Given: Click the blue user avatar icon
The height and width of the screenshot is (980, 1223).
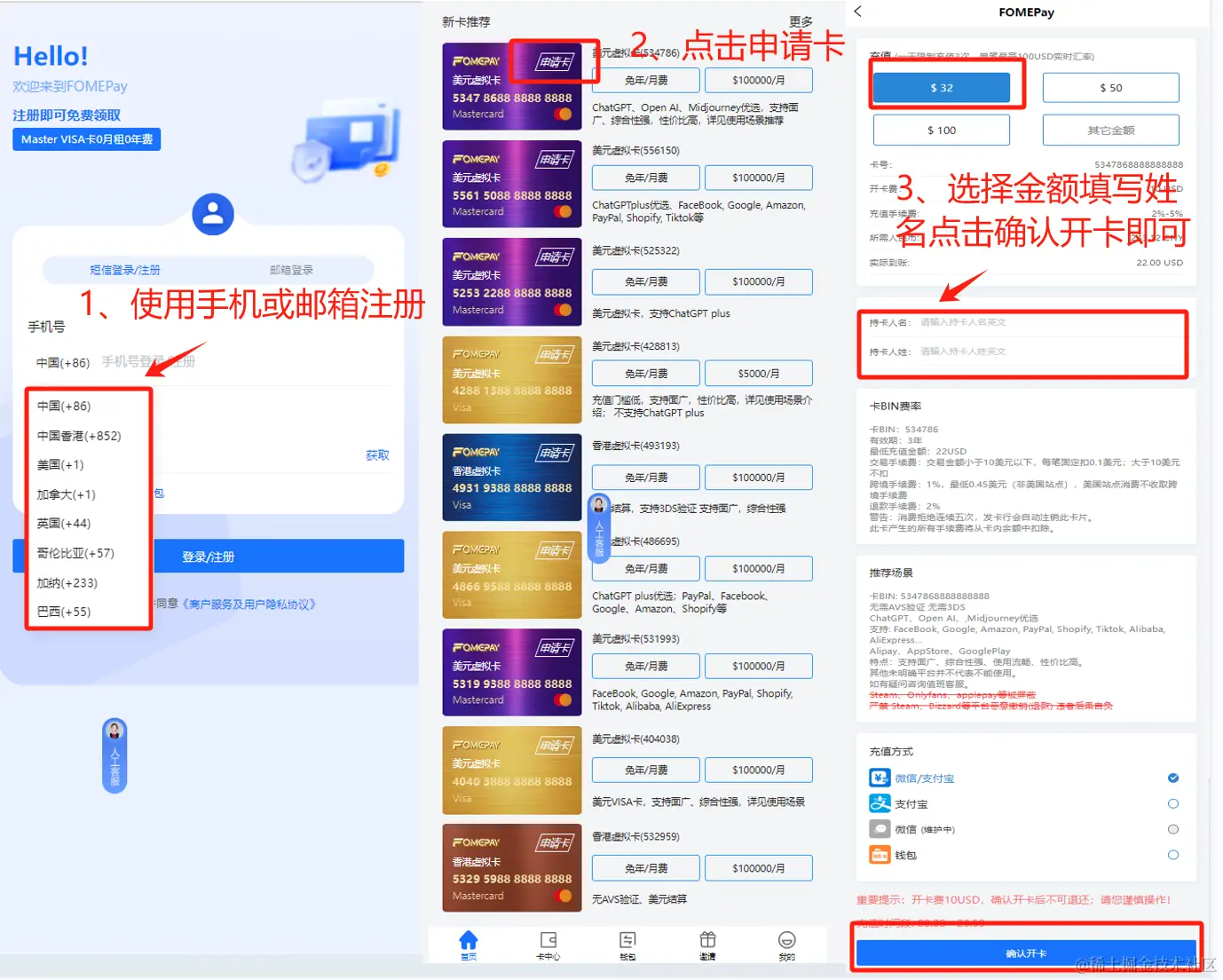Looking at the screenshot, I should pos(213,214).
